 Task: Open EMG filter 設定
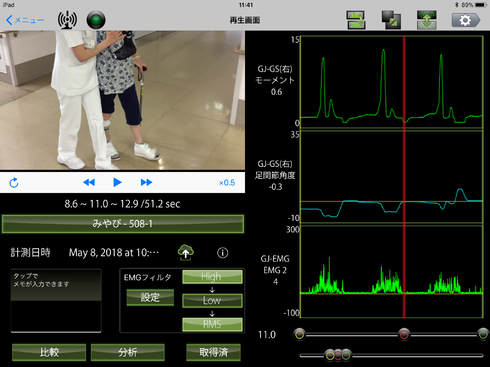[150, 297]
